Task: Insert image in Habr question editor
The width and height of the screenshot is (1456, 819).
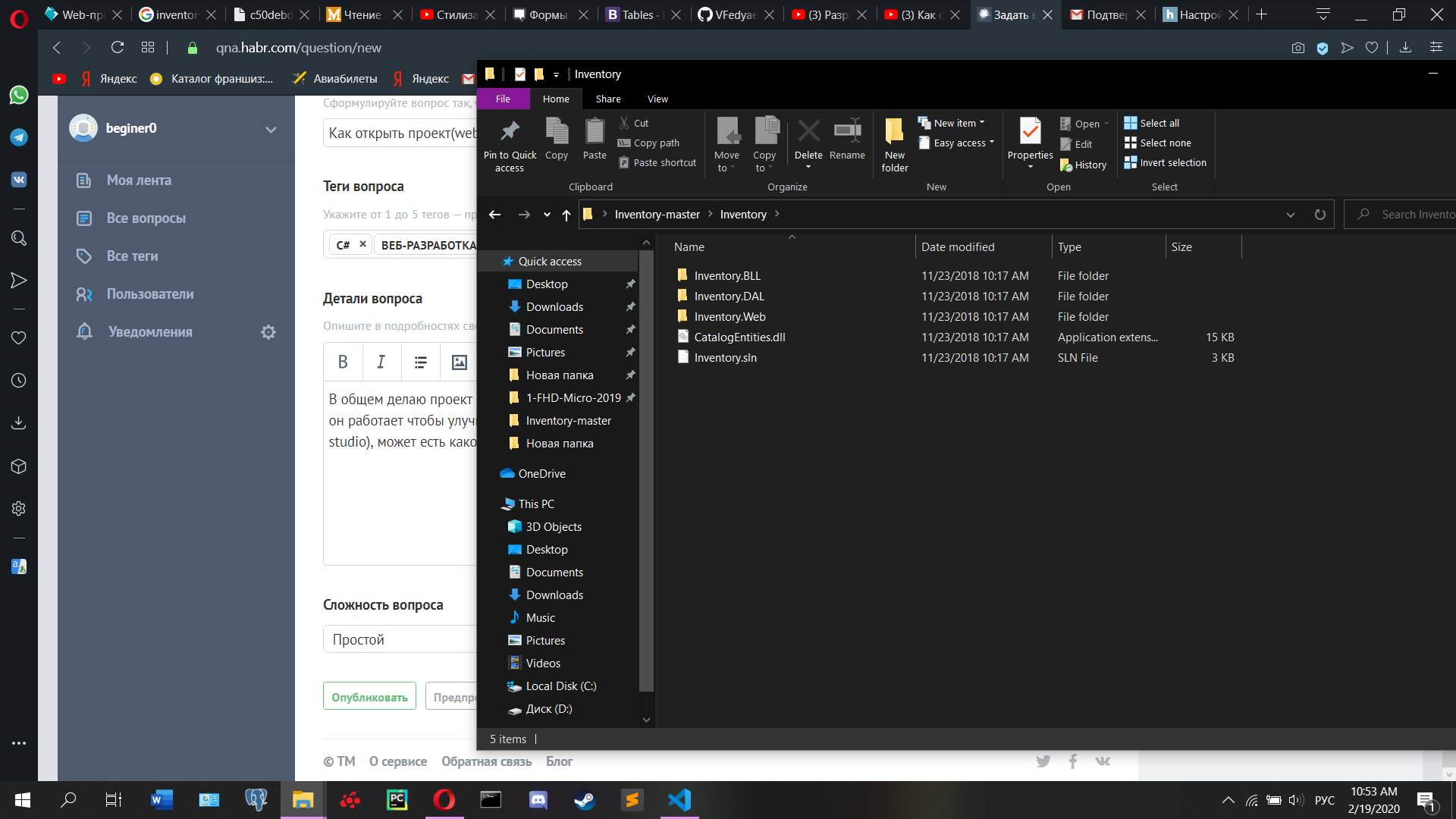Action: pos(460,362)
